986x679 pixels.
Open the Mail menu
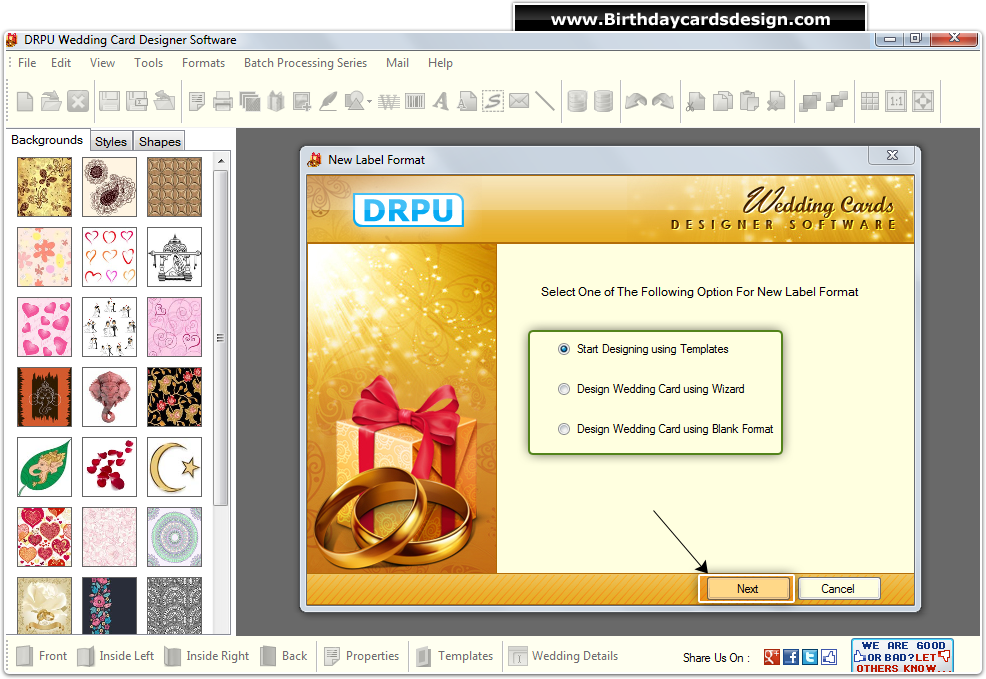tap(397, 63)
